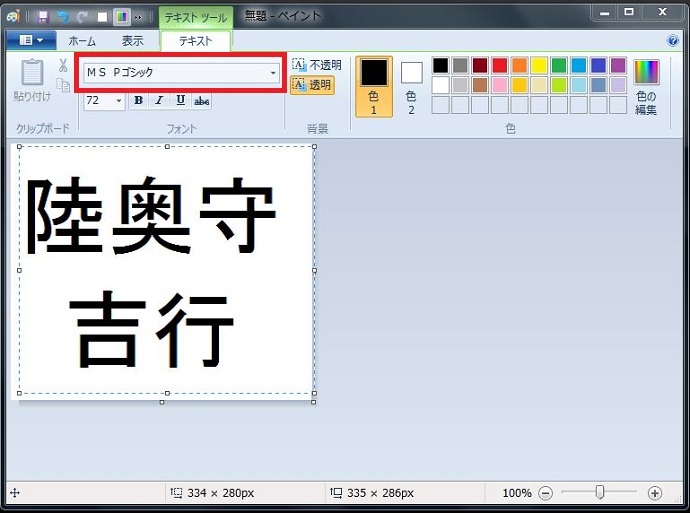Pick the dark red color swatch
The height and width of the screenshot is (513, 690).
tap(480, 66)
